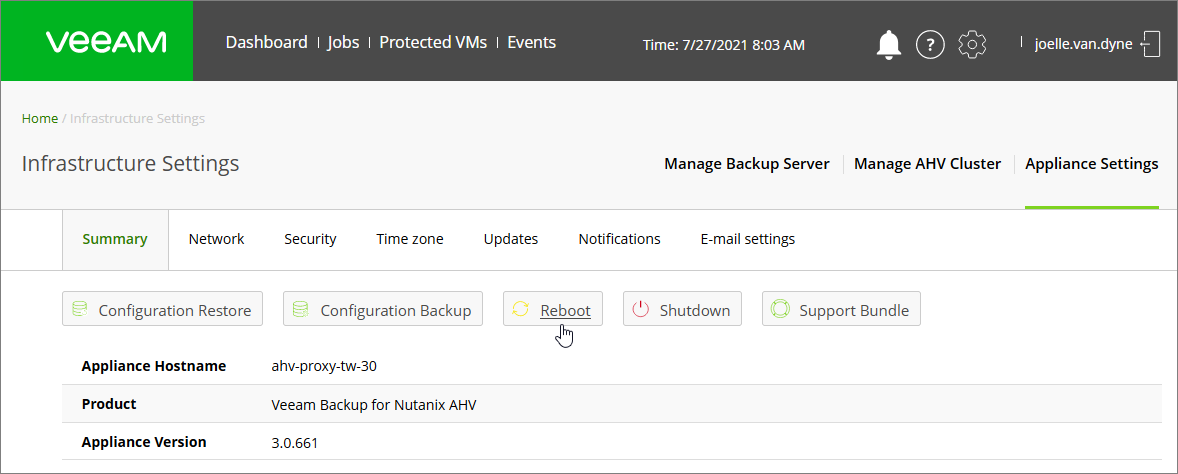The image size is (1178, 474).
Task: Open the Dashboard menu
Action: click(267, 42)
